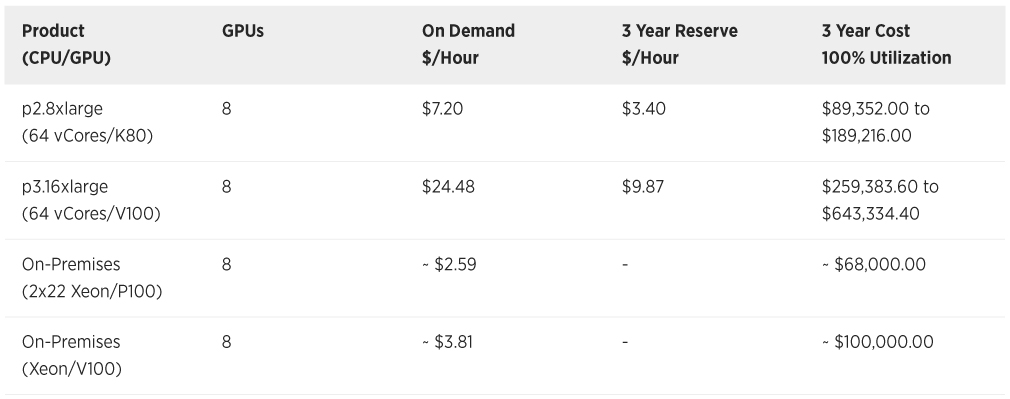
Task: Select the p3.16xlarge product cell
Action: (x=91, y=200)
